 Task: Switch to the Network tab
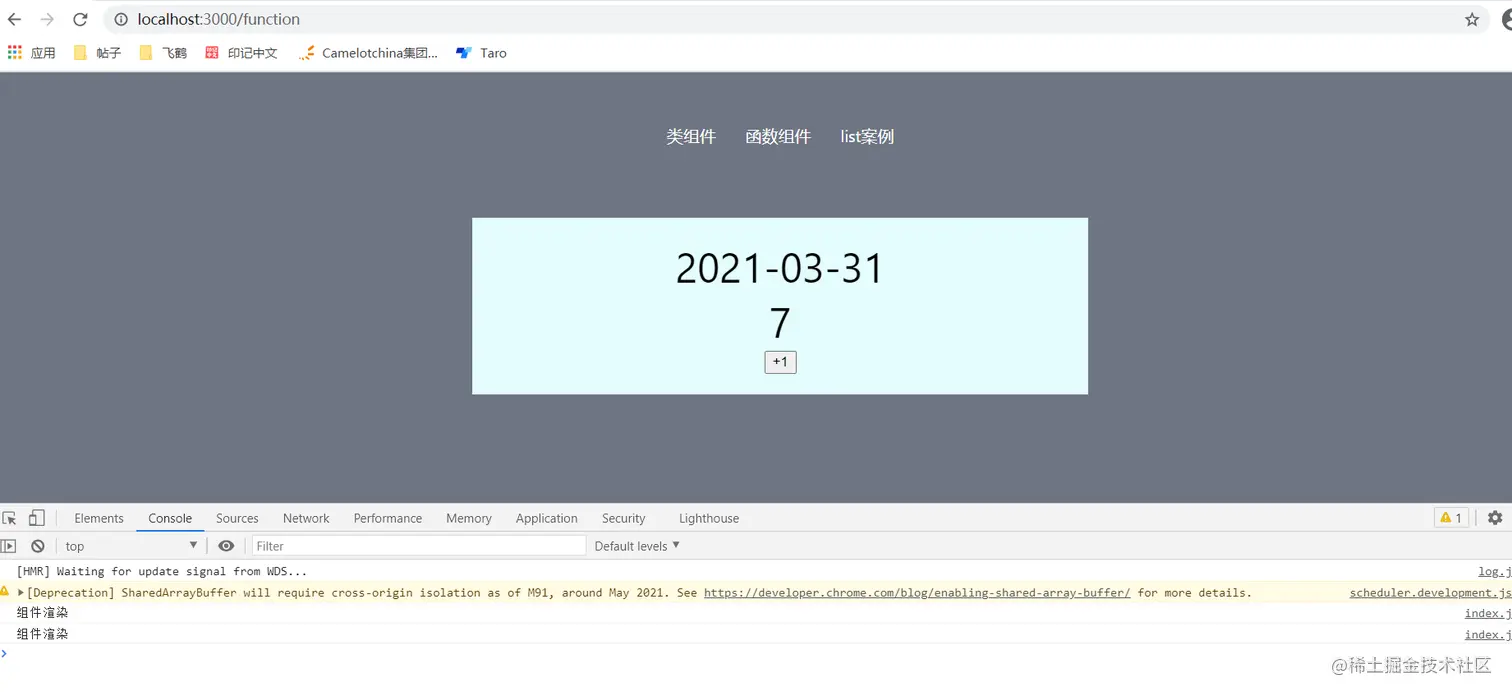(x=306, y=518)
